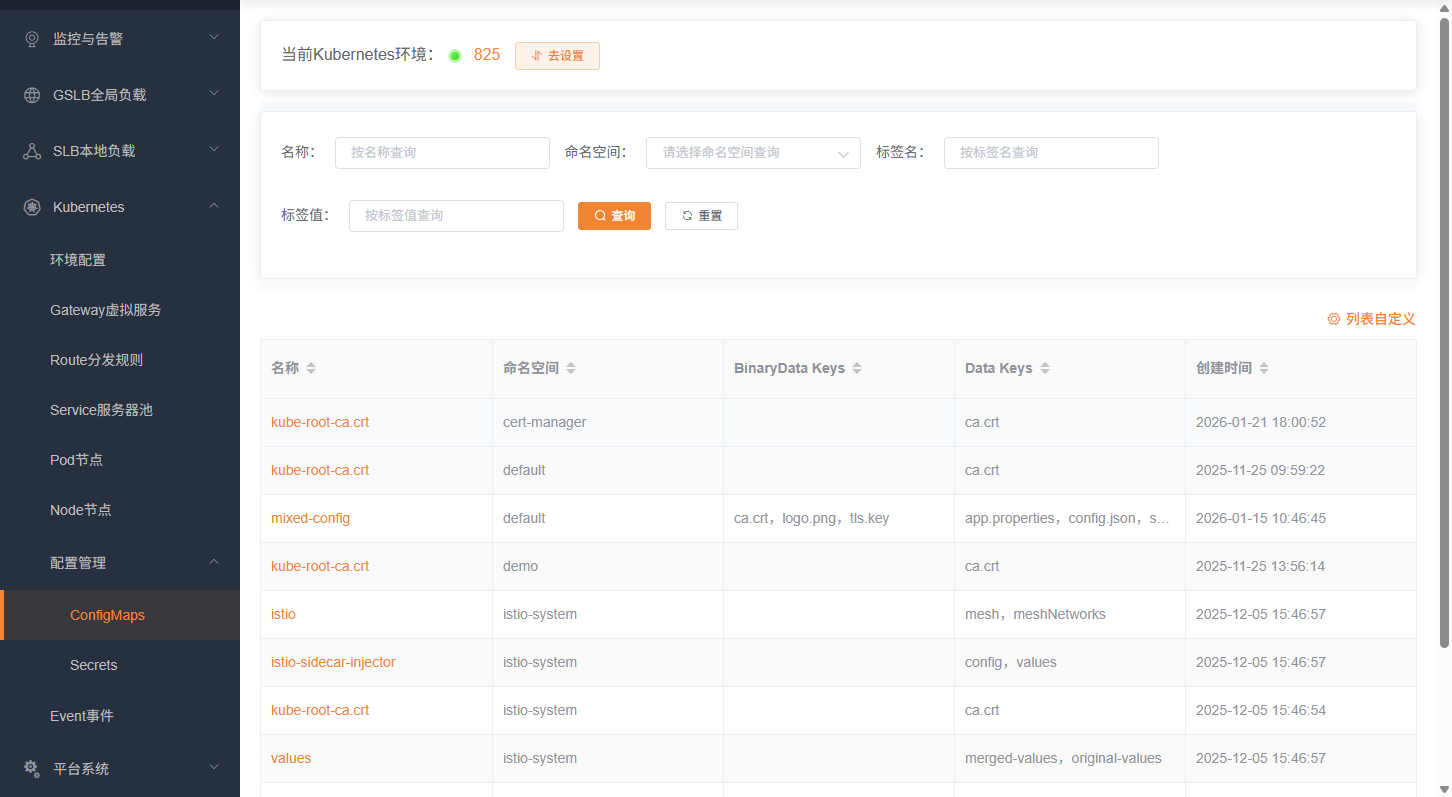Open the namespace query dropdown
This screenshot has height=797, width=1452.
(753, 153)
